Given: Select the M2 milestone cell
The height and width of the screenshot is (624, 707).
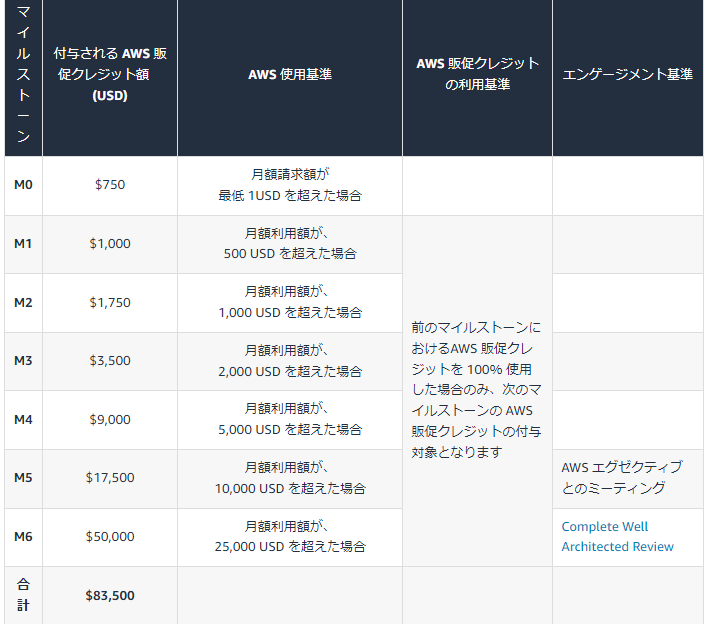Looking at the screenshot, I should click(x=23, y=303).
